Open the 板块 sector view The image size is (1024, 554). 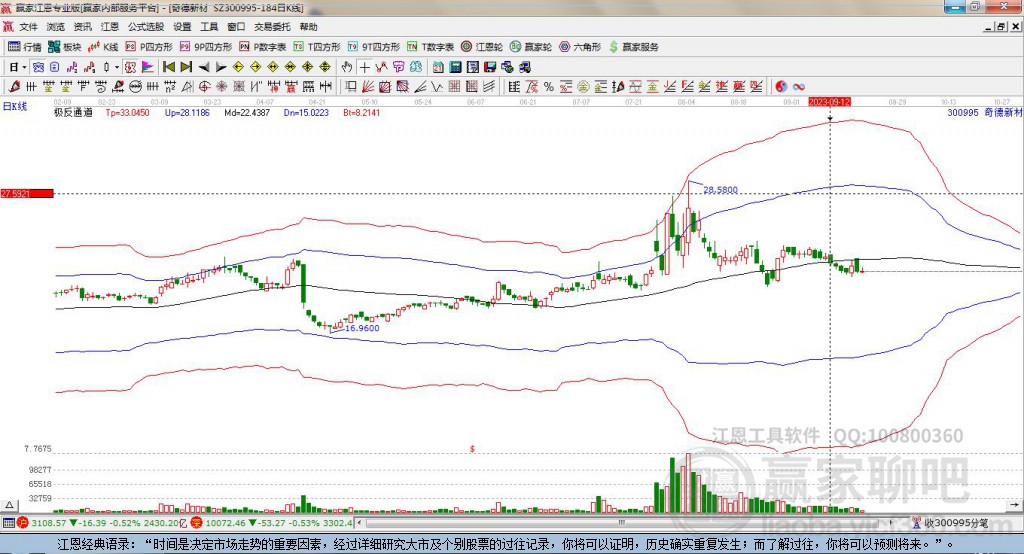click(65, 47)
